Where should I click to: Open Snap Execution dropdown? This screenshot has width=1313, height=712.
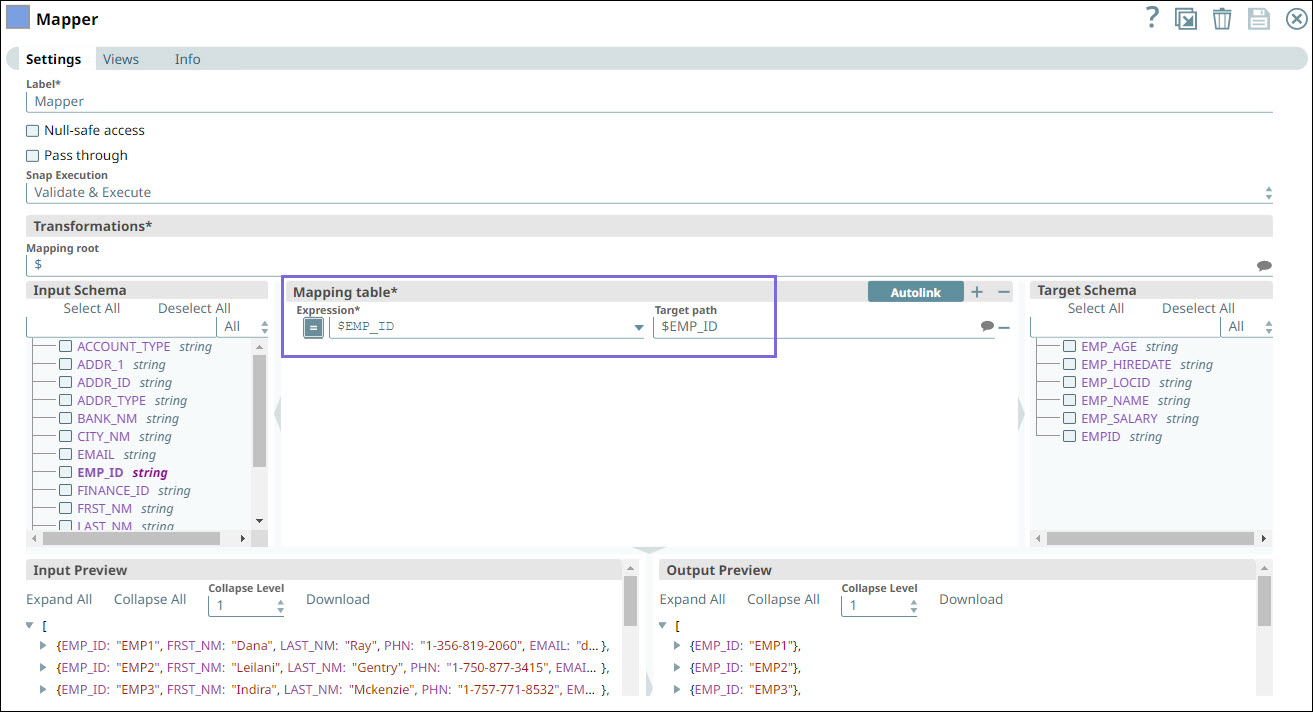649,193
